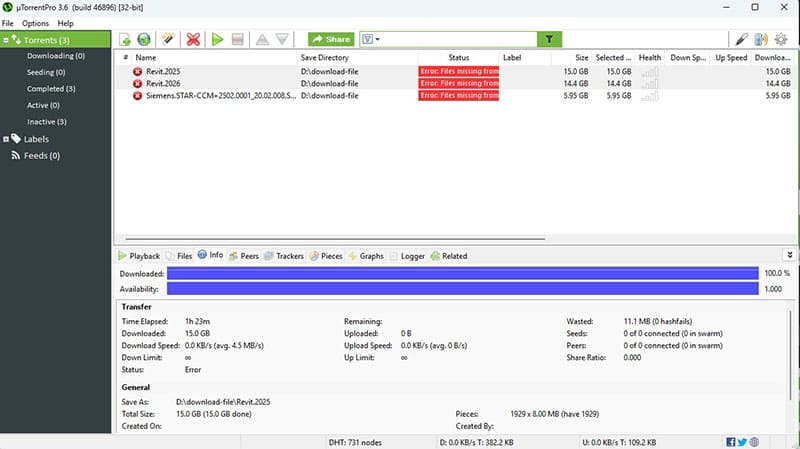
Task: Click the pen customize icon in toolbar
Action: [x=741, y=39]
